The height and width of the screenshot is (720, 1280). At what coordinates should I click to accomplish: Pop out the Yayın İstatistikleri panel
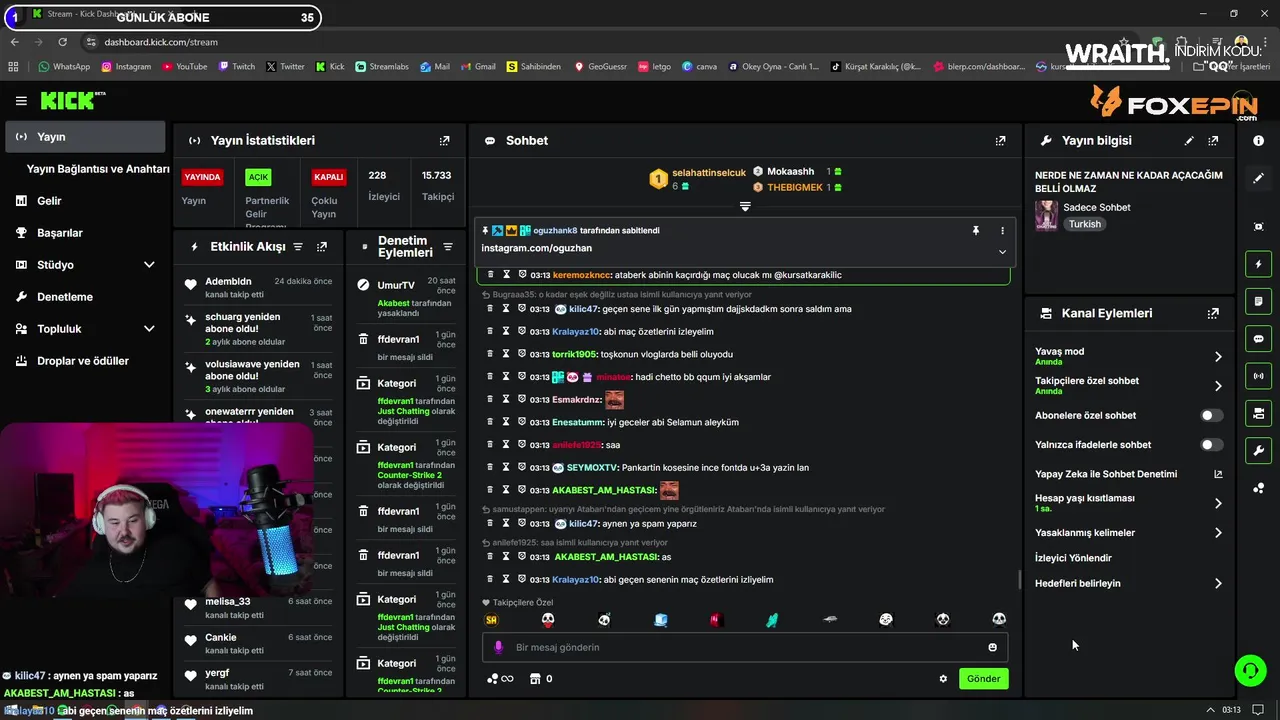click(x=445, y=141)
